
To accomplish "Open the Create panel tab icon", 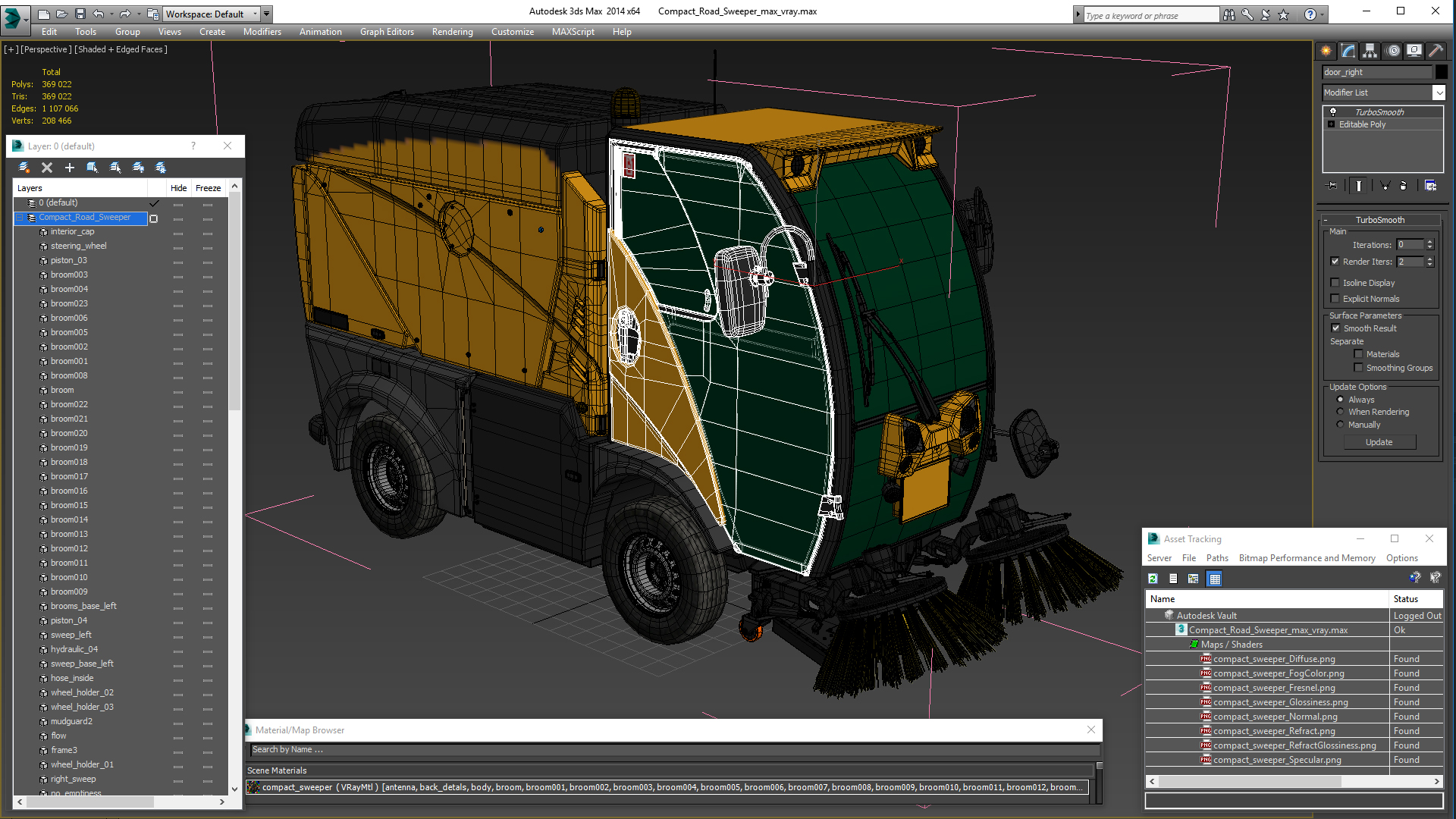I will pos(1326,51).
